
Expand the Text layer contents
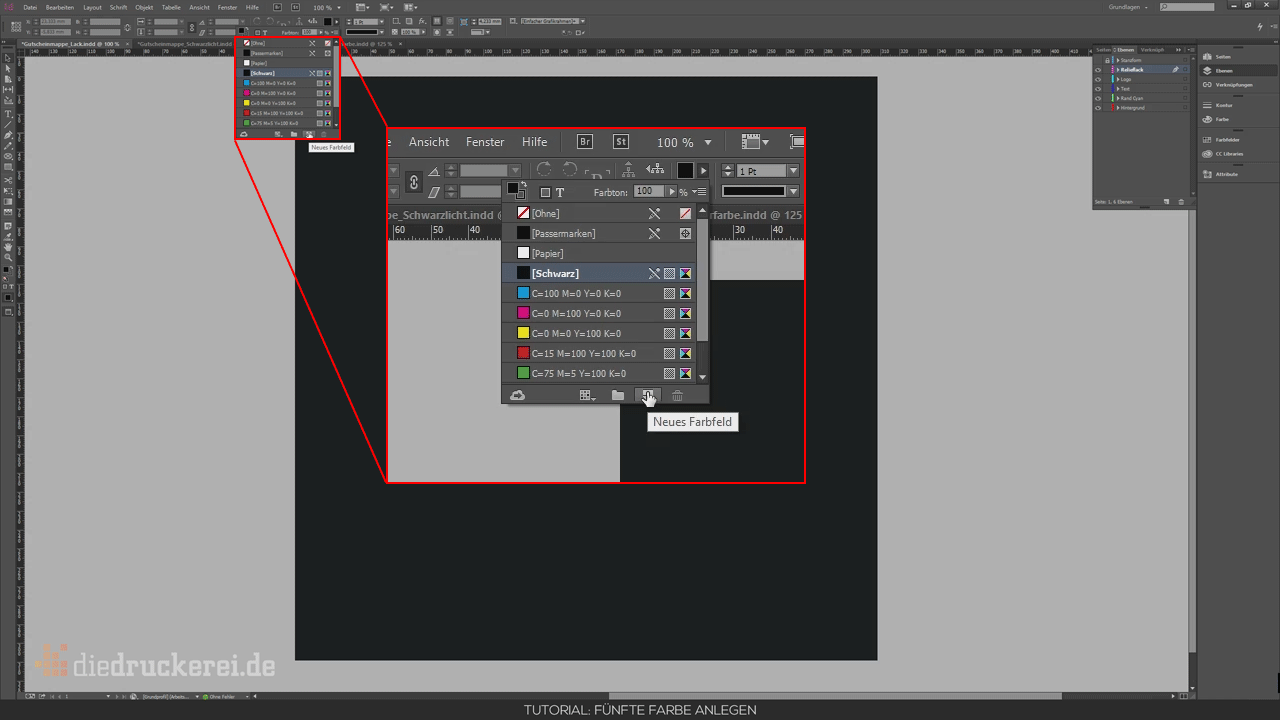[x=1118, y=89]
